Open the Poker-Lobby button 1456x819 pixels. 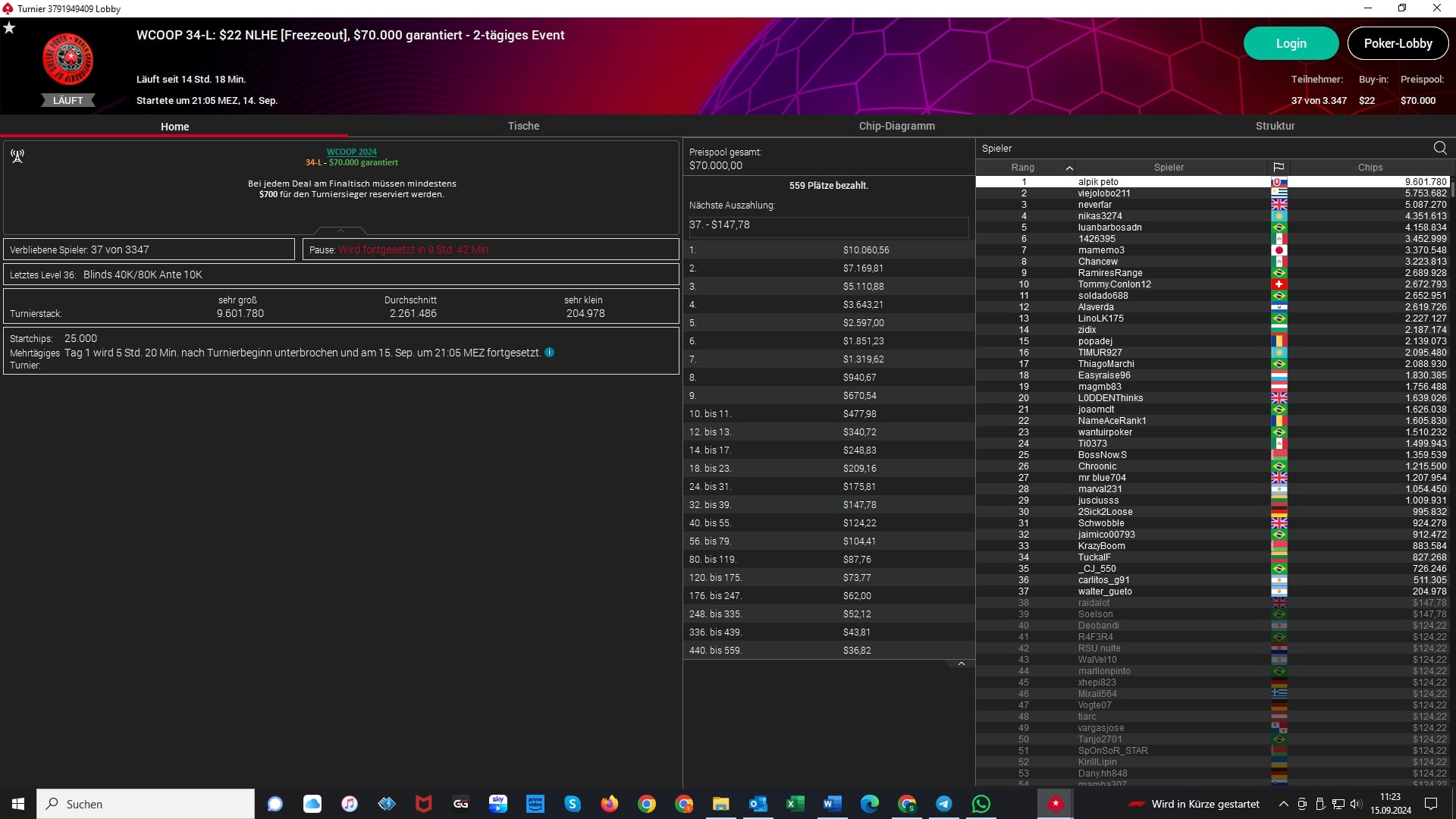[x=1398, y=43]
